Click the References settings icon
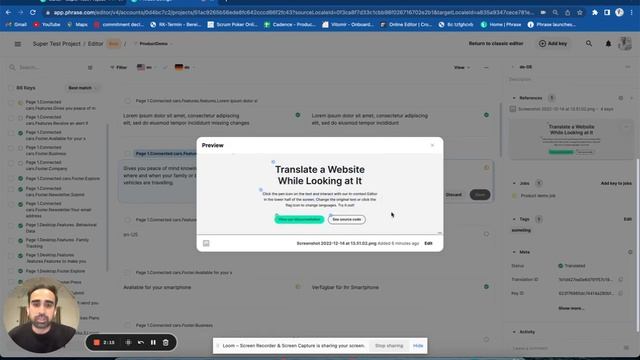Image resolution: width=640 pixels, height=360 pixels. pos(620,98)
